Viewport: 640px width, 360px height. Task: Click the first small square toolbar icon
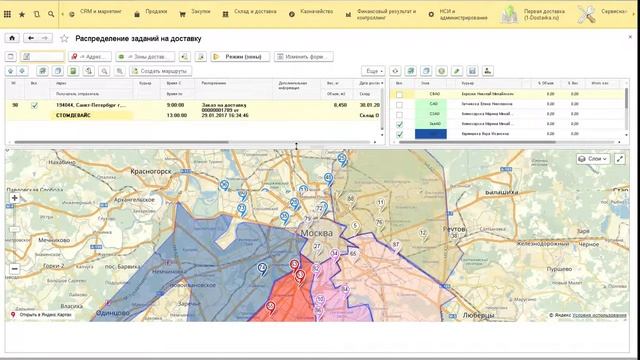11,56
